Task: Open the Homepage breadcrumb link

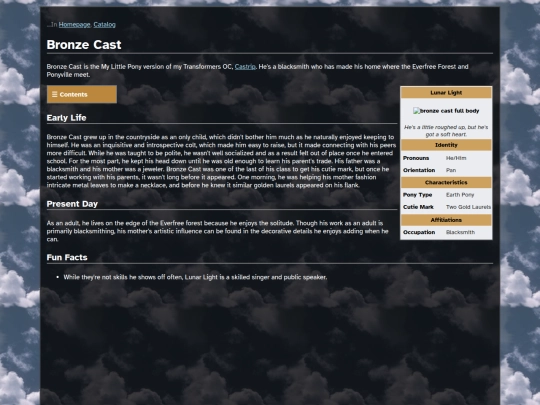Action: pos(74,24)
